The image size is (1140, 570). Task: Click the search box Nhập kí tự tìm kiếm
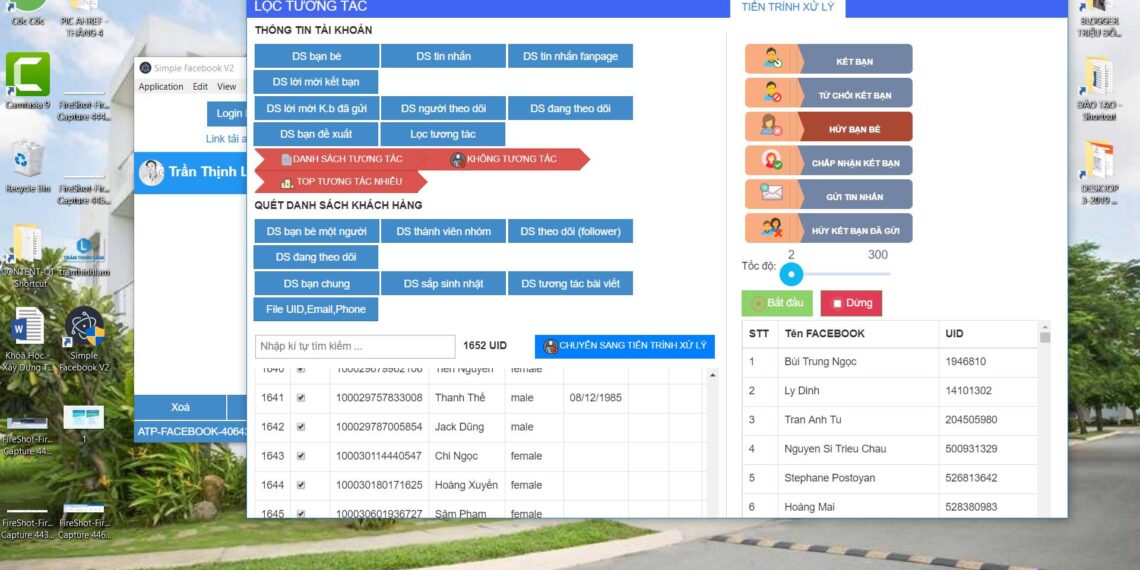[x=355, y=346]
